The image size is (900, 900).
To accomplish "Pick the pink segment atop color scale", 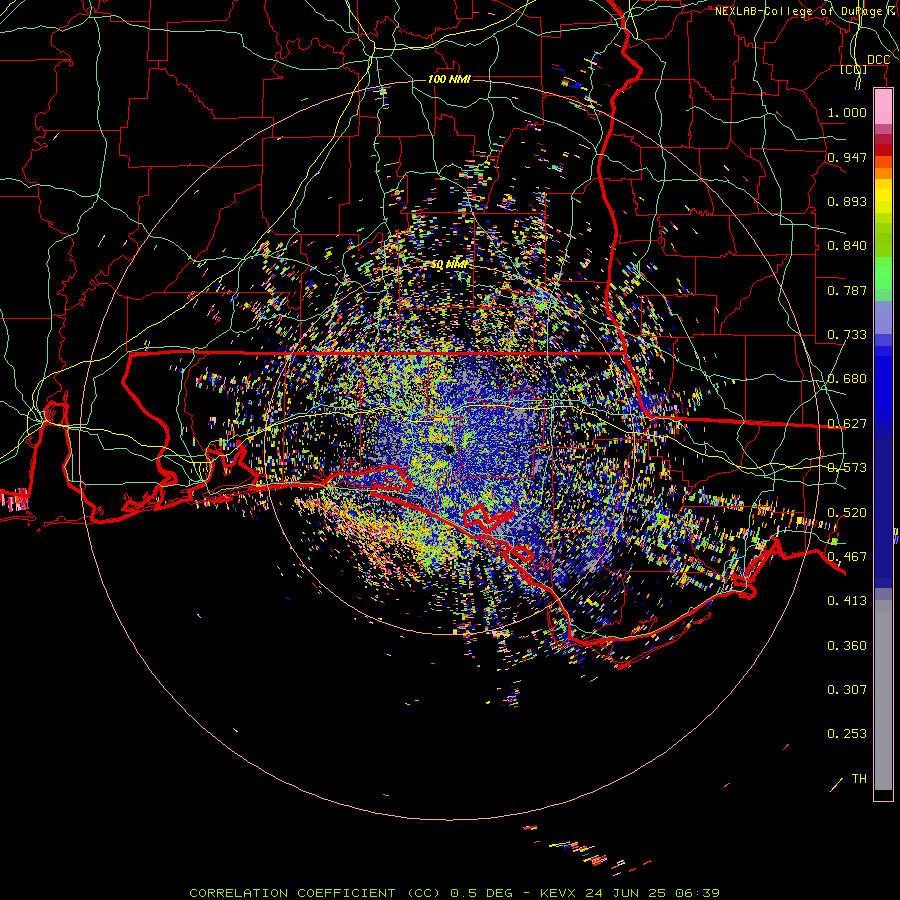I will [883, 107].
